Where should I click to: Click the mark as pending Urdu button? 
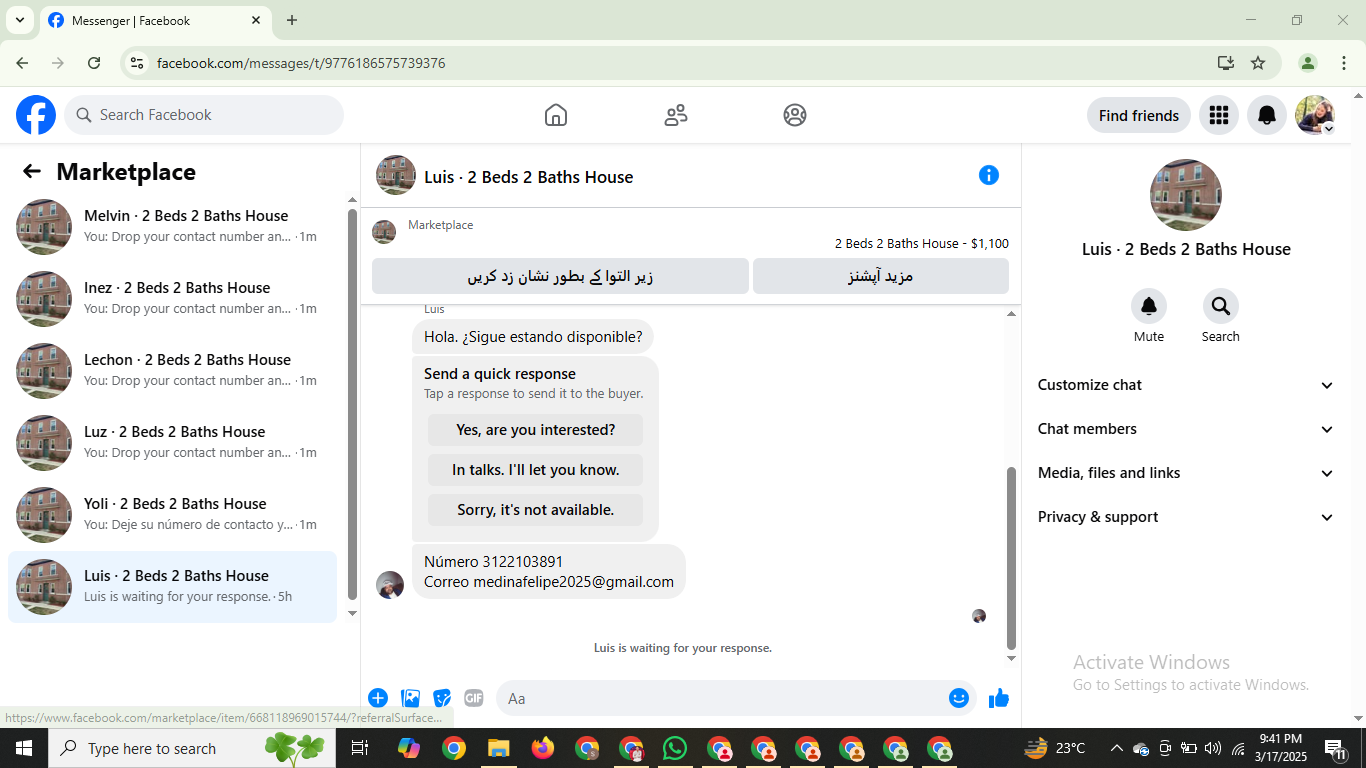(x=560, y=276)
